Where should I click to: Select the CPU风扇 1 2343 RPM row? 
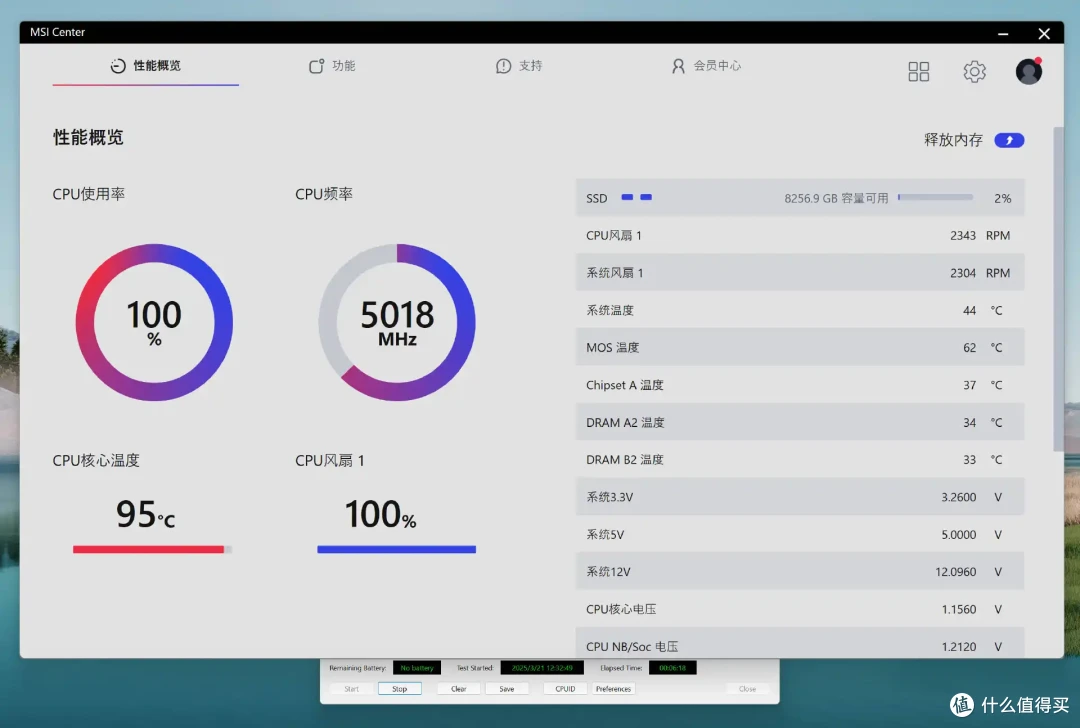(x=800, y=236)
